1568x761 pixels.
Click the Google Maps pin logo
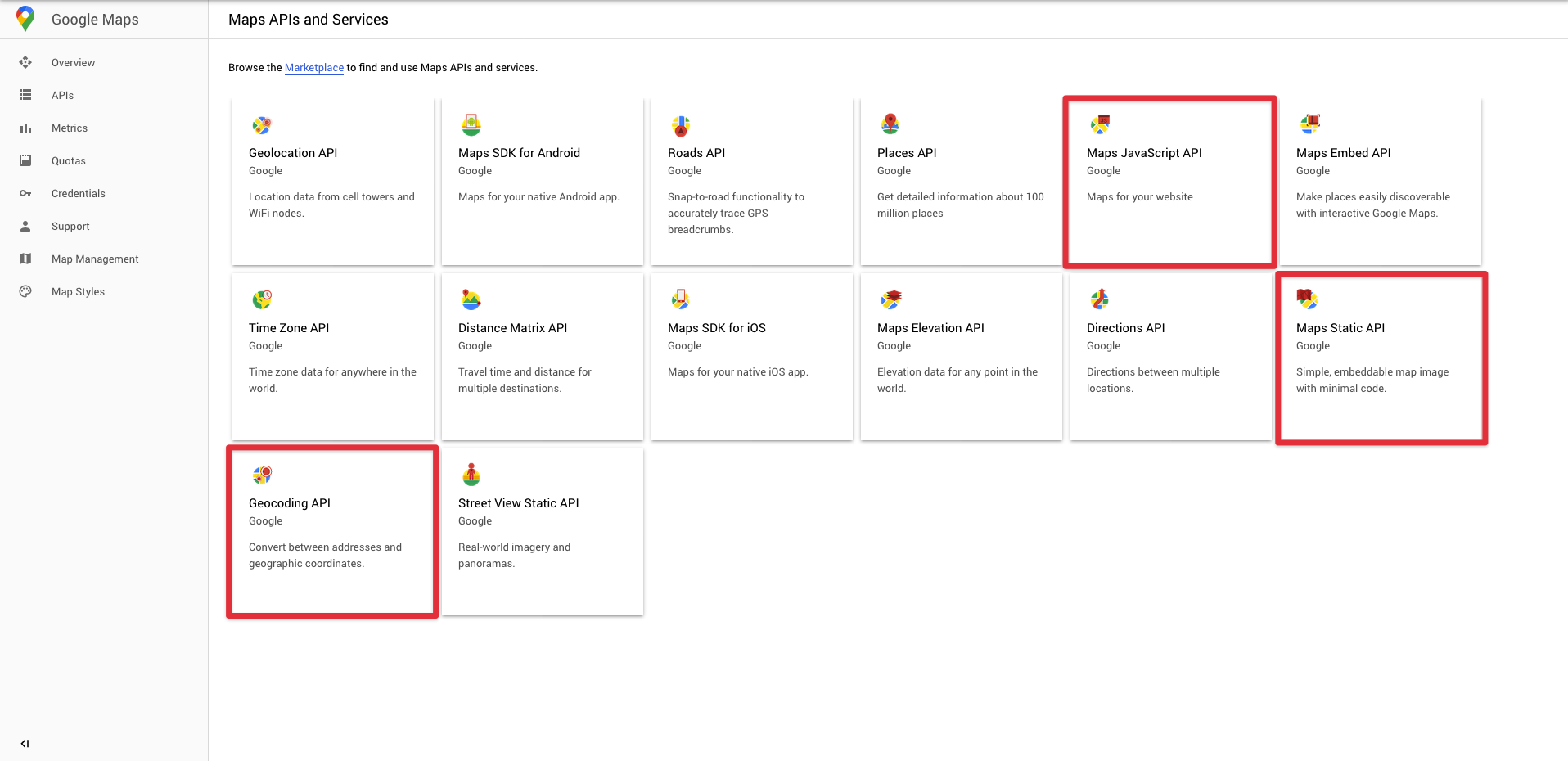click(x=25, y=18)
